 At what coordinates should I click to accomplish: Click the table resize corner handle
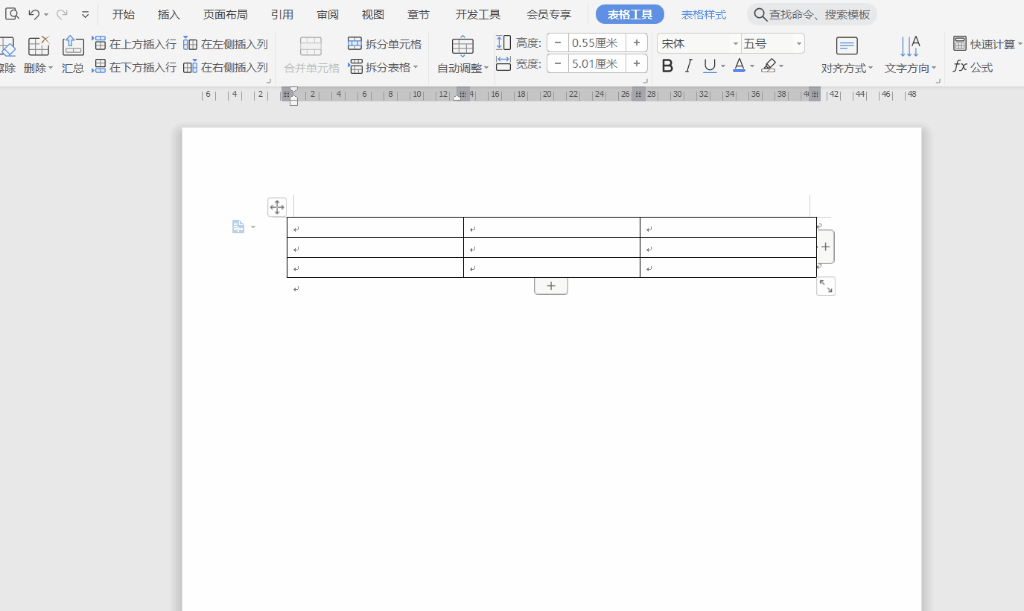pos(826,286)
